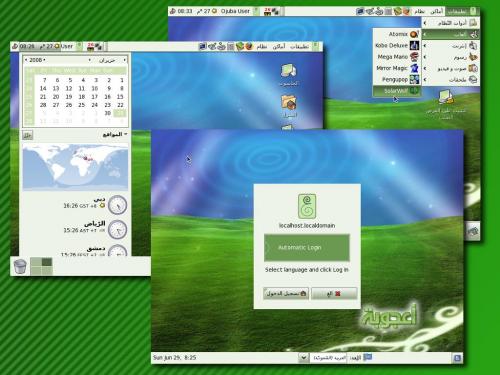The width and height of the screenshot is (500, 375).
Task: Go to previous year arrow beside 2008
Action: pyautogui.click(x=26, y=60)
